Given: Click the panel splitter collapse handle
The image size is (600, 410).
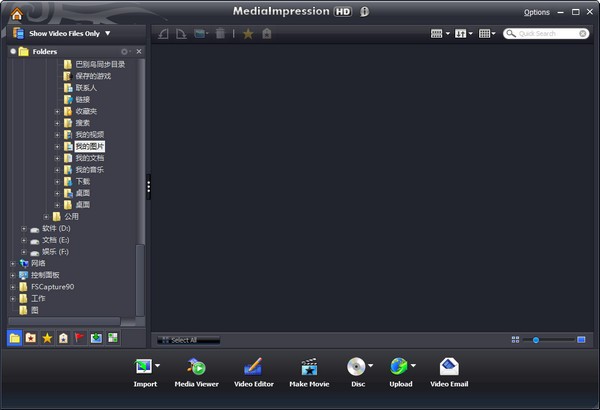Looking at the screenshot, I should tap(148, 187).
